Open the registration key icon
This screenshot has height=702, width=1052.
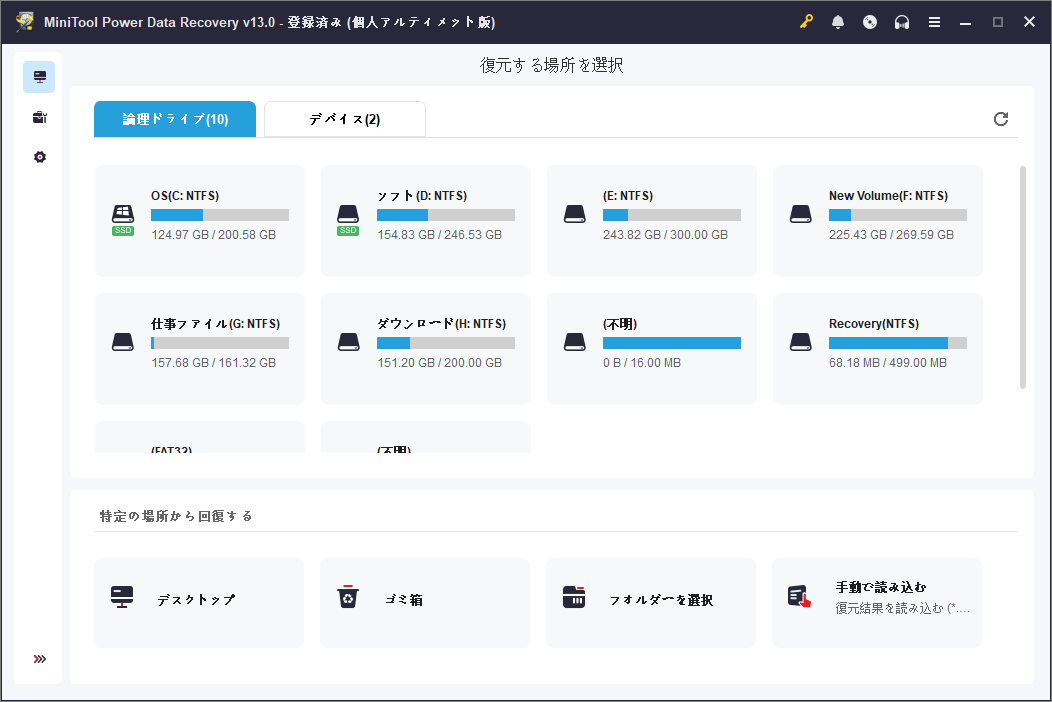806,21
